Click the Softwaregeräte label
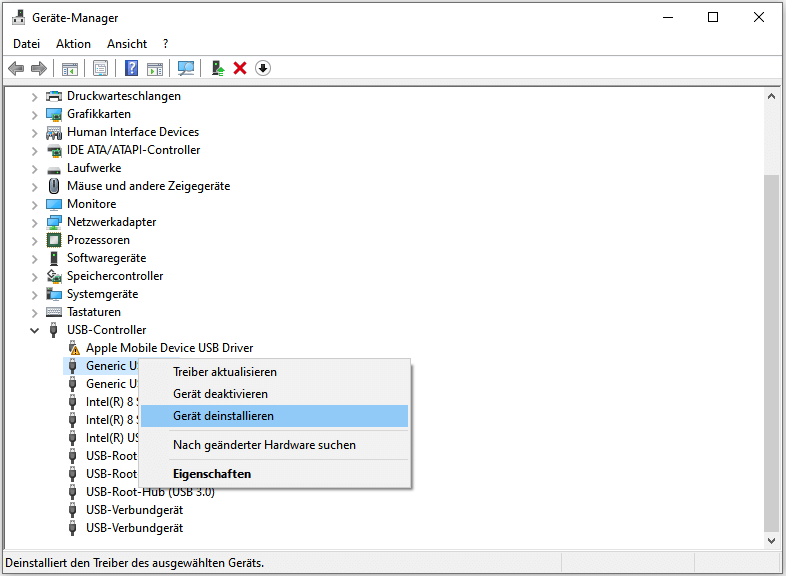This screenshot has height=576, width=786. click(x=106, y=258)
